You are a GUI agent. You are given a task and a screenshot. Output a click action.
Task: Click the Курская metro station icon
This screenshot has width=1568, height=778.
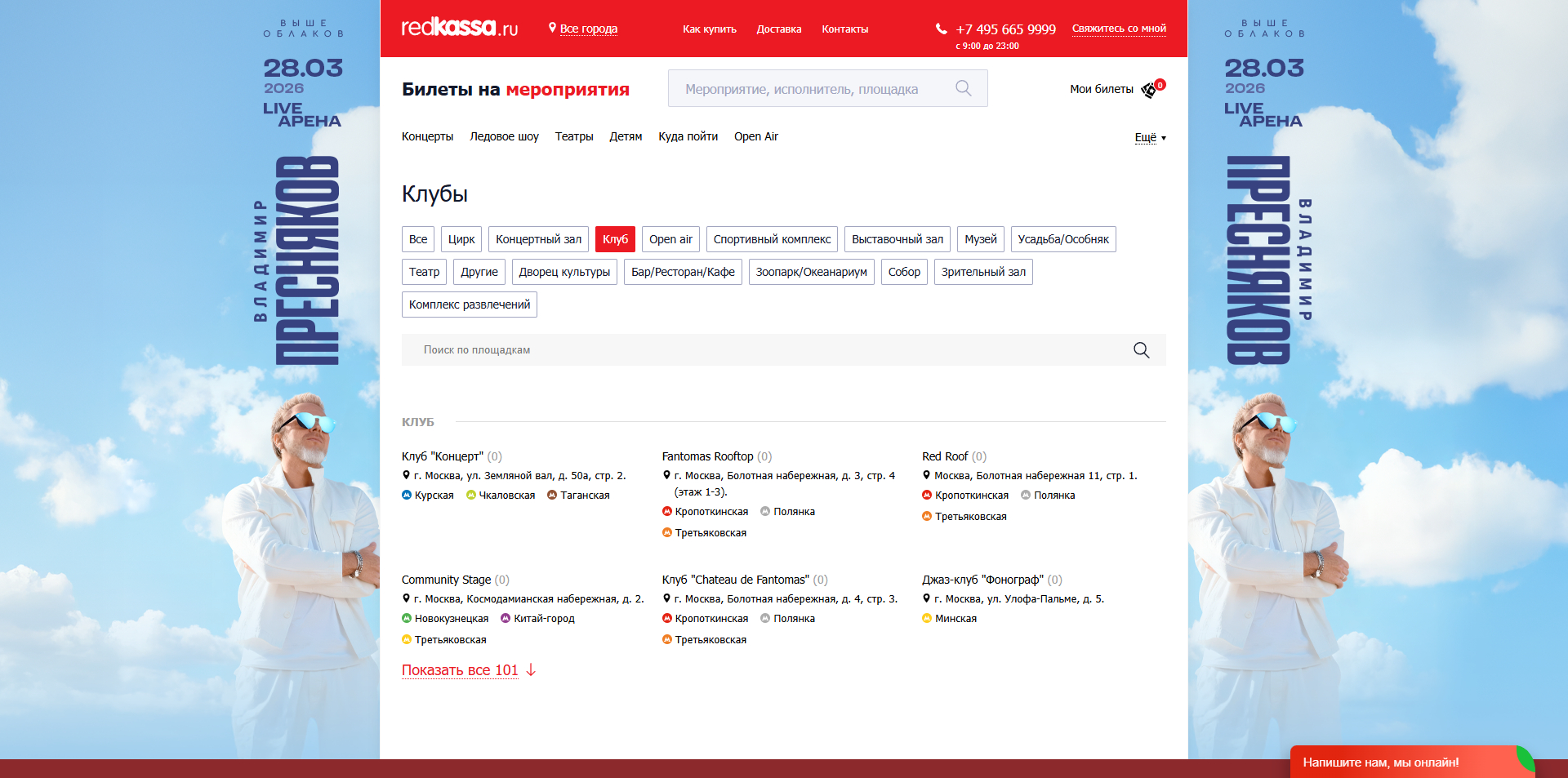click(407, 495)
